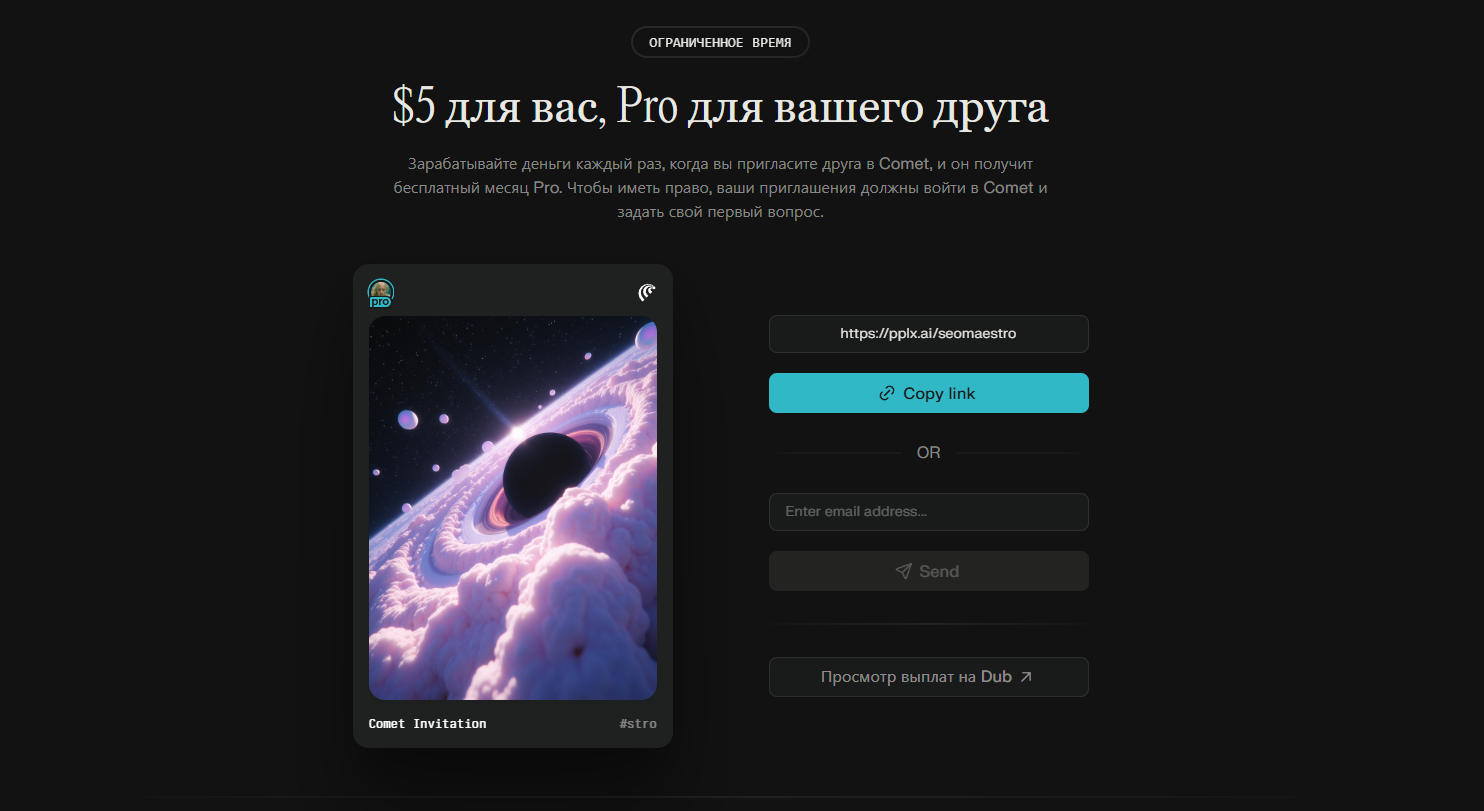Open Просмотр выплат на Dub link
This screenshot has height=811, width=1484.
(x=928, y=677)
